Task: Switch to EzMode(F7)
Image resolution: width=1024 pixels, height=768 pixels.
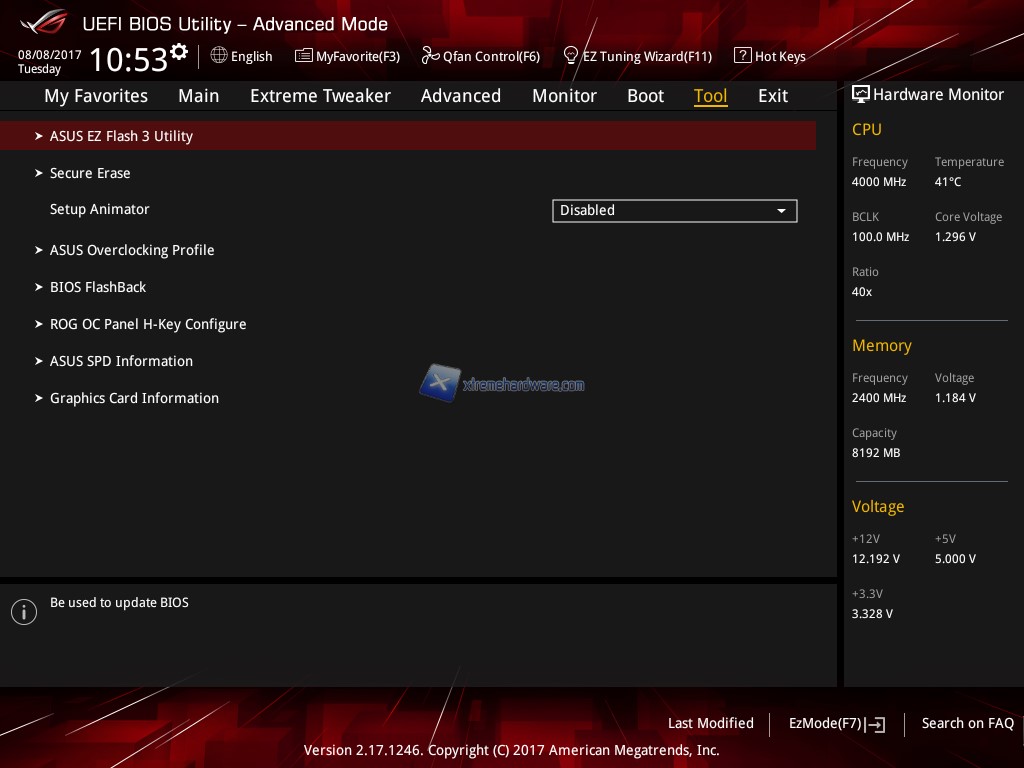Action: click(836, 724)
